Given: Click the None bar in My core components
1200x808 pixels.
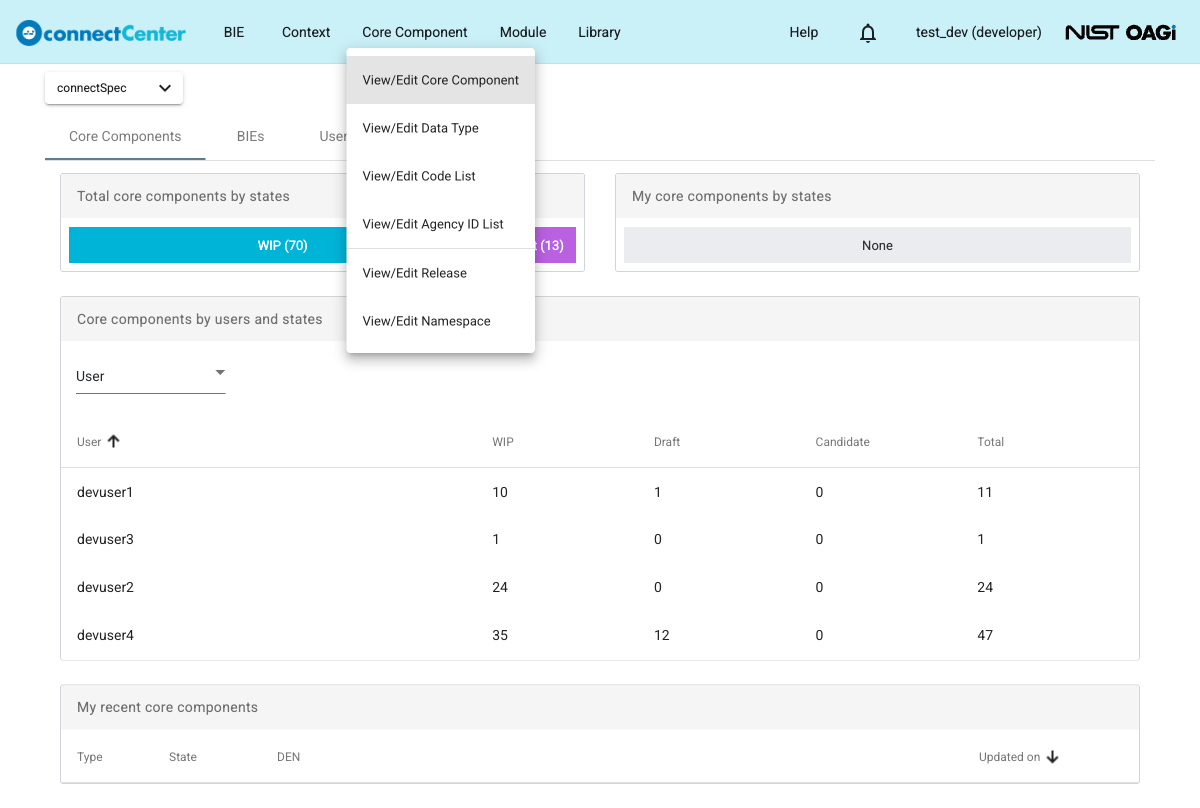Looking at the screenshot, I should click(x=877, y=245).
